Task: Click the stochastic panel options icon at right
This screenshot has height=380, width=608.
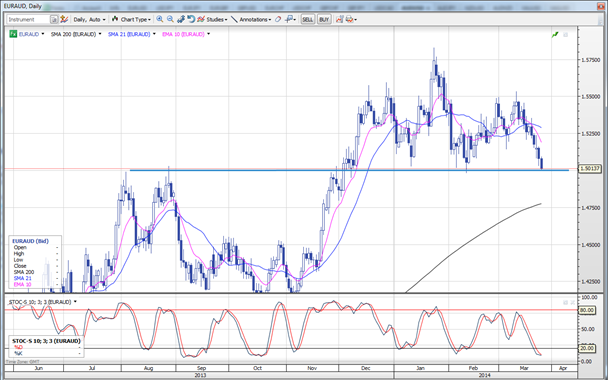Action: 565,302
